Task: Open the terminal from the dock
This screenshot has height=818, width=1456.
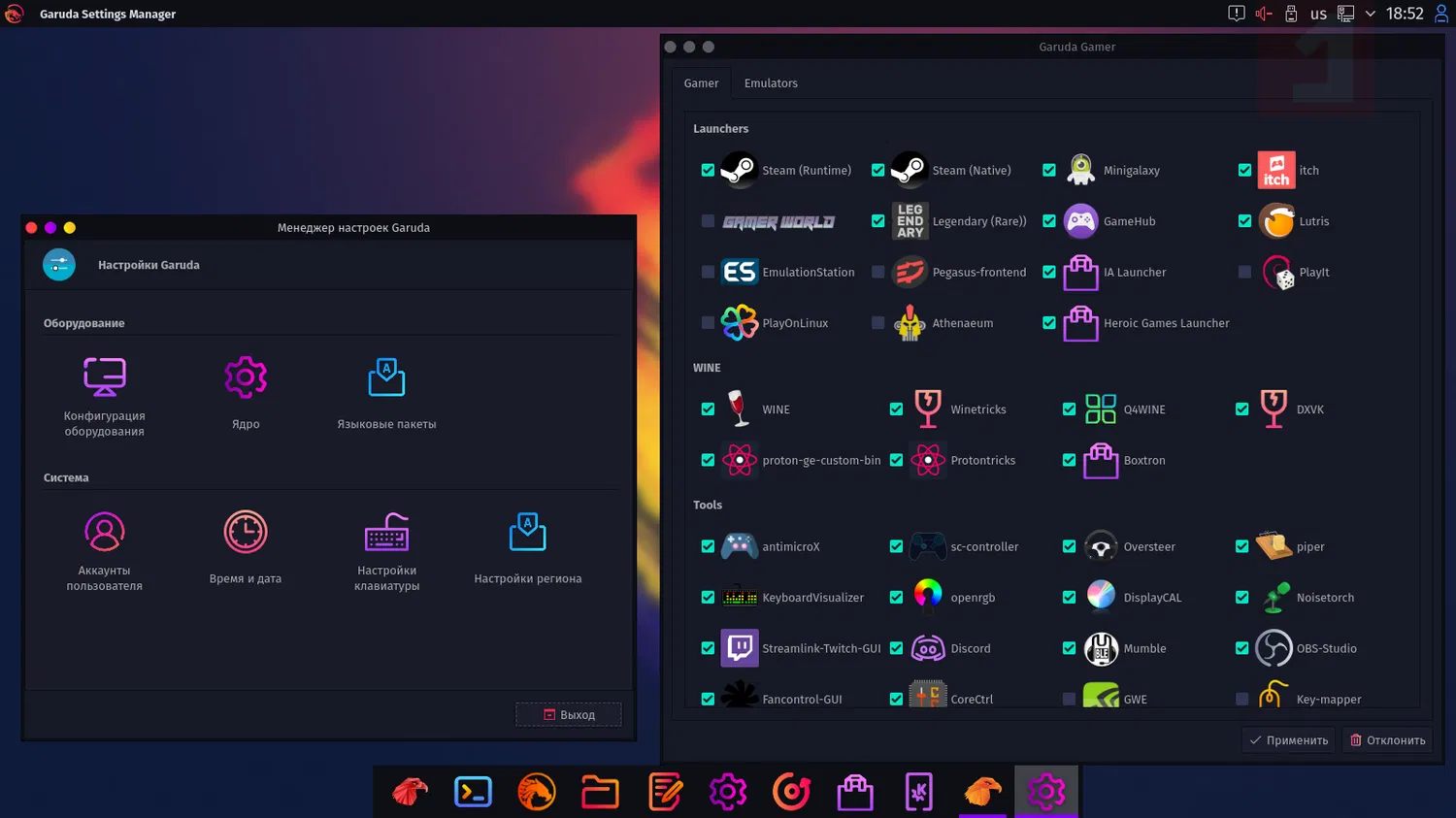Action: coord(473,792)
